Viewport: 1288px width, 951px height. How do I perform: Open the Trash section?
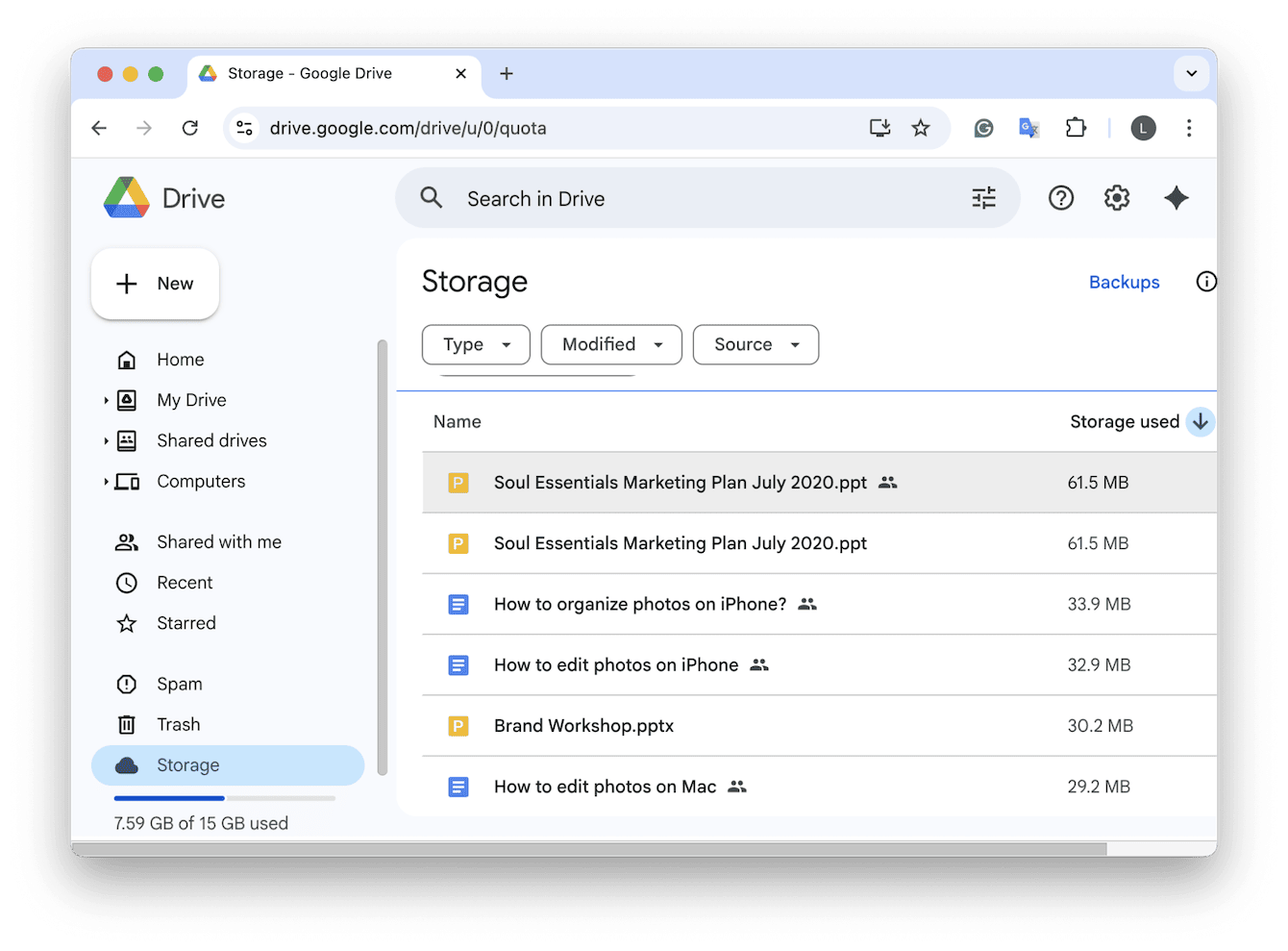pos(178,725)
